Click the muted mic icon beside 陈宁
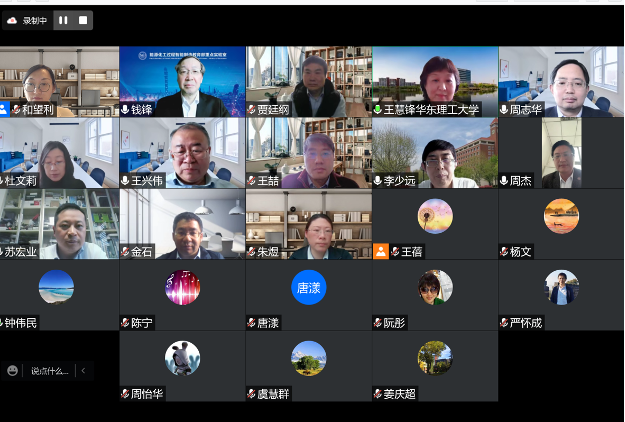This screenshot has width=625, height=422. pos(125,322)
